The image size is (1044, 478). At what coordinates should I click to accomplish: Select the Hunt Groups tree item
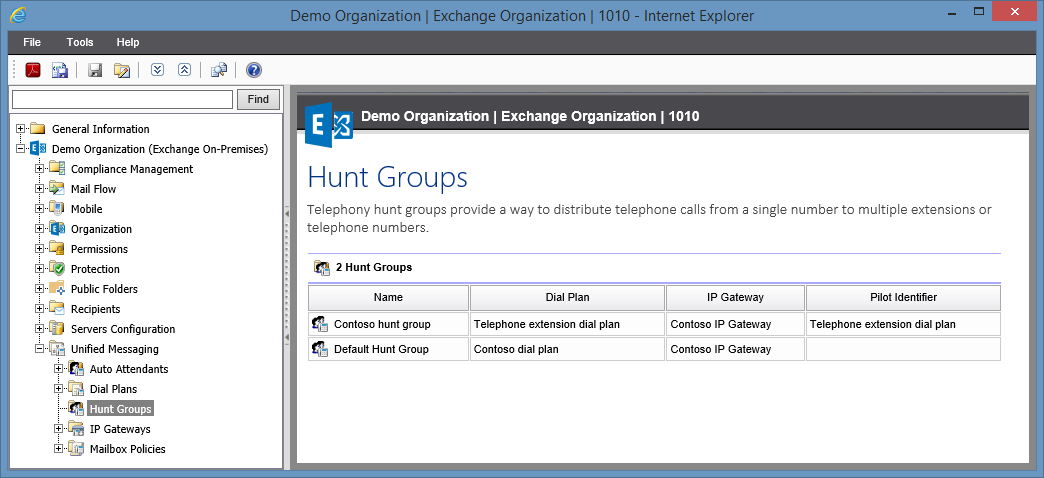(121, 408)
